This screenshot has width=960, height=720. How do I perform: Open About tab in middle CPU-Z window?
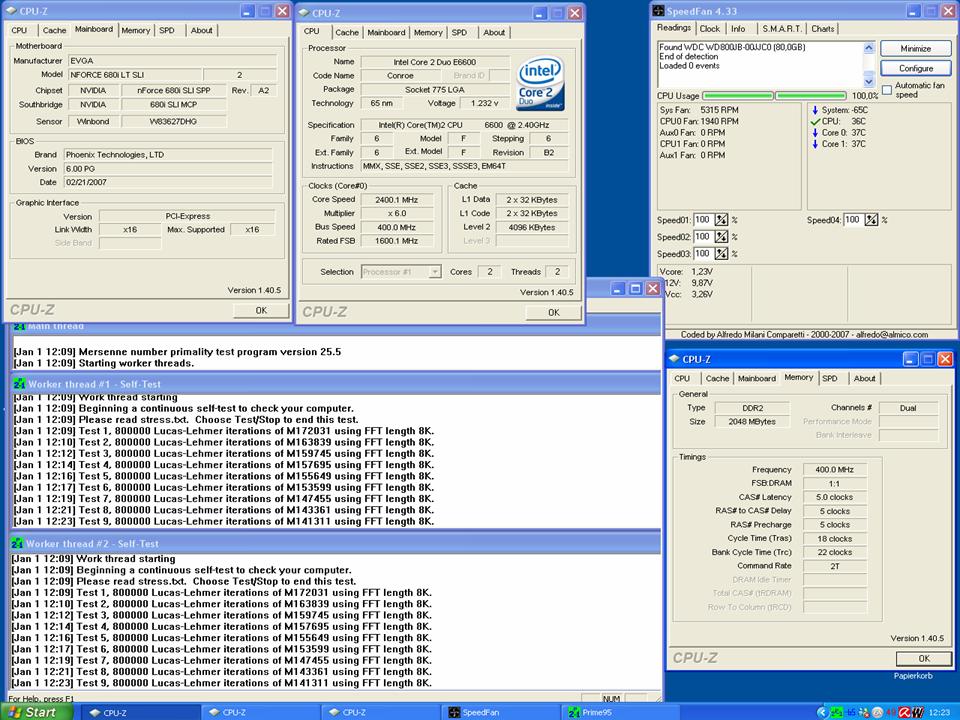pos(494,32)
